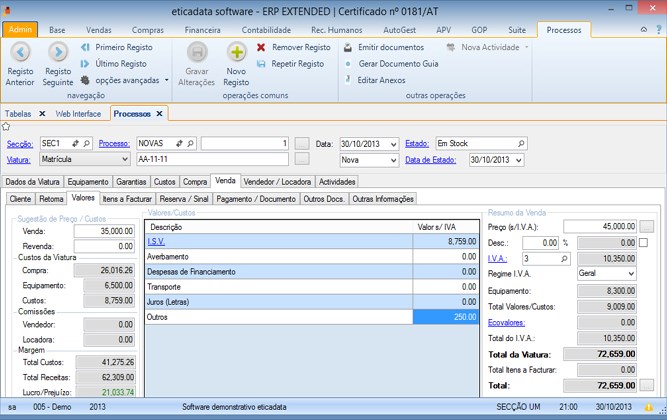
Task: Click the Ecovalores link
Action: pos(507,323)
